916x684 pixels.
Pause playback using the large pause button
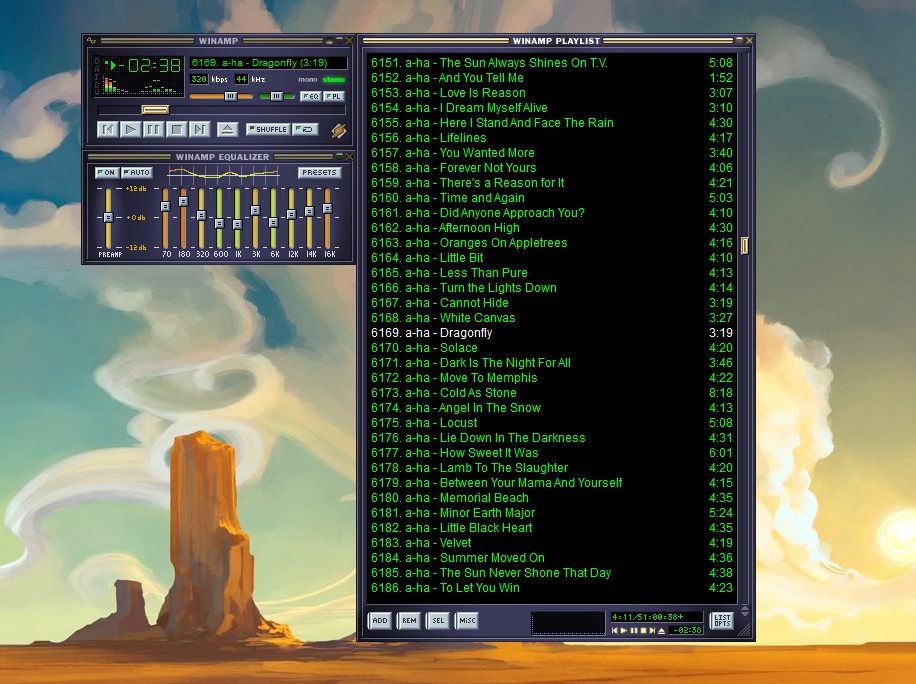point(153,129)
